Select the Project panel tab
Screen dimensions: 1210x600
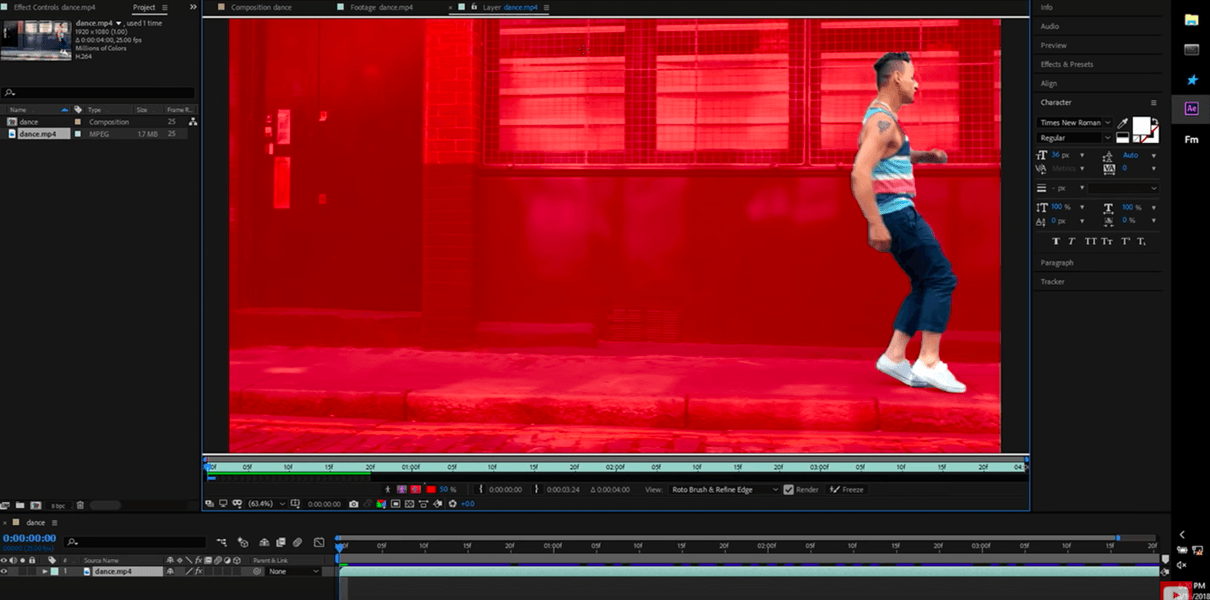144,7
